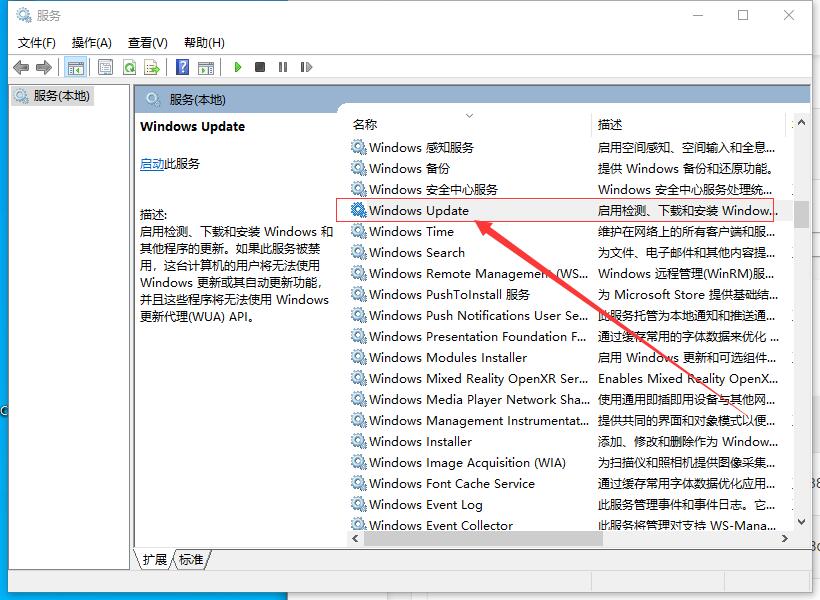Click description cell Windows 远程管理(WinRM)服
Viewport: 820px width, 600px height.
pos(686,274)
